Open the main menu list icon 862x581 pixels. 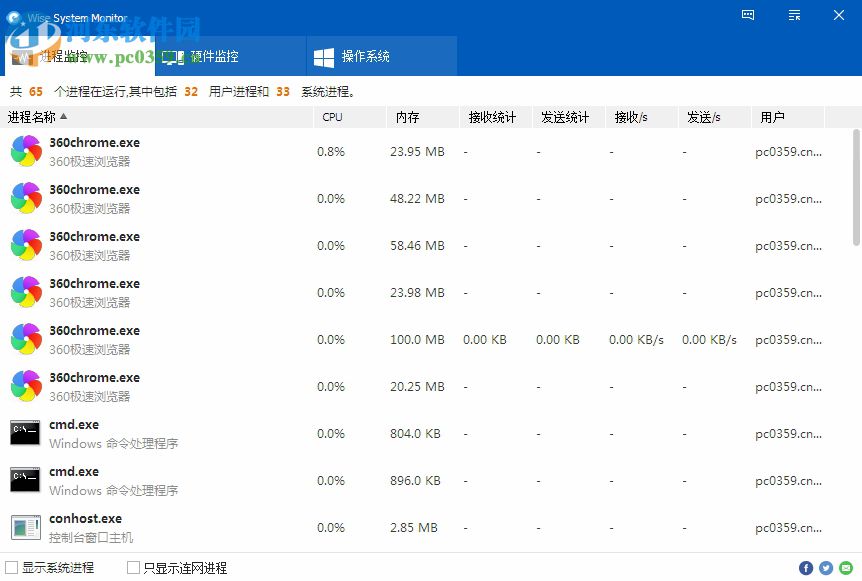coord(794,15)
